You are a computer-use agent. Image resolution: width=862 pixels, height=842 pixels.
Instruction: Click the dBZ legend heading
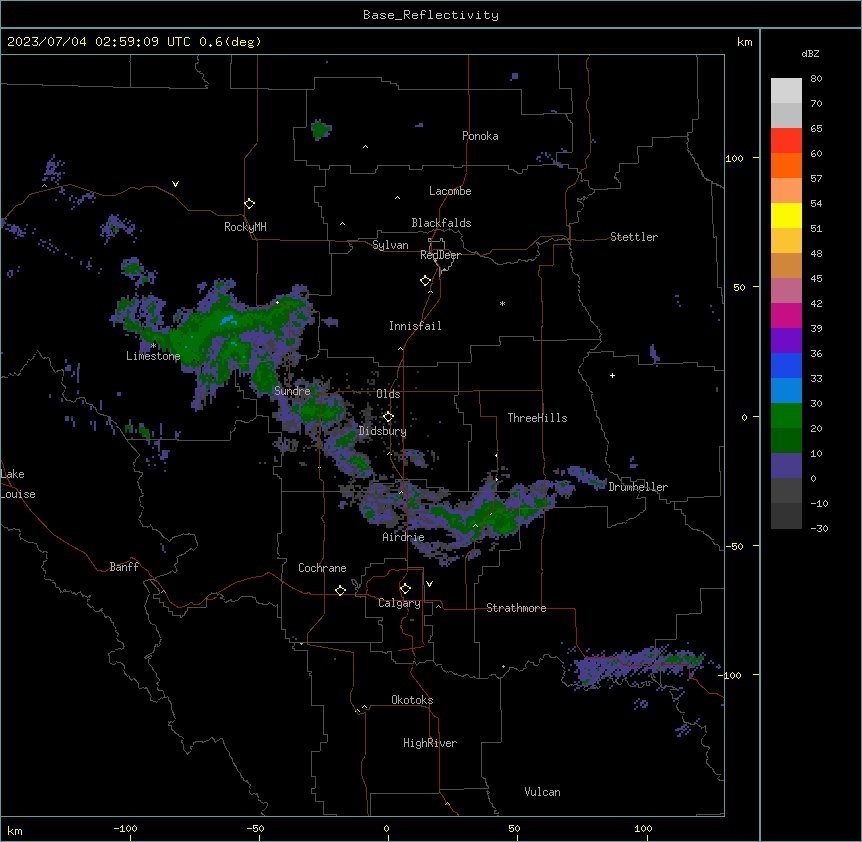coord(810,53)
